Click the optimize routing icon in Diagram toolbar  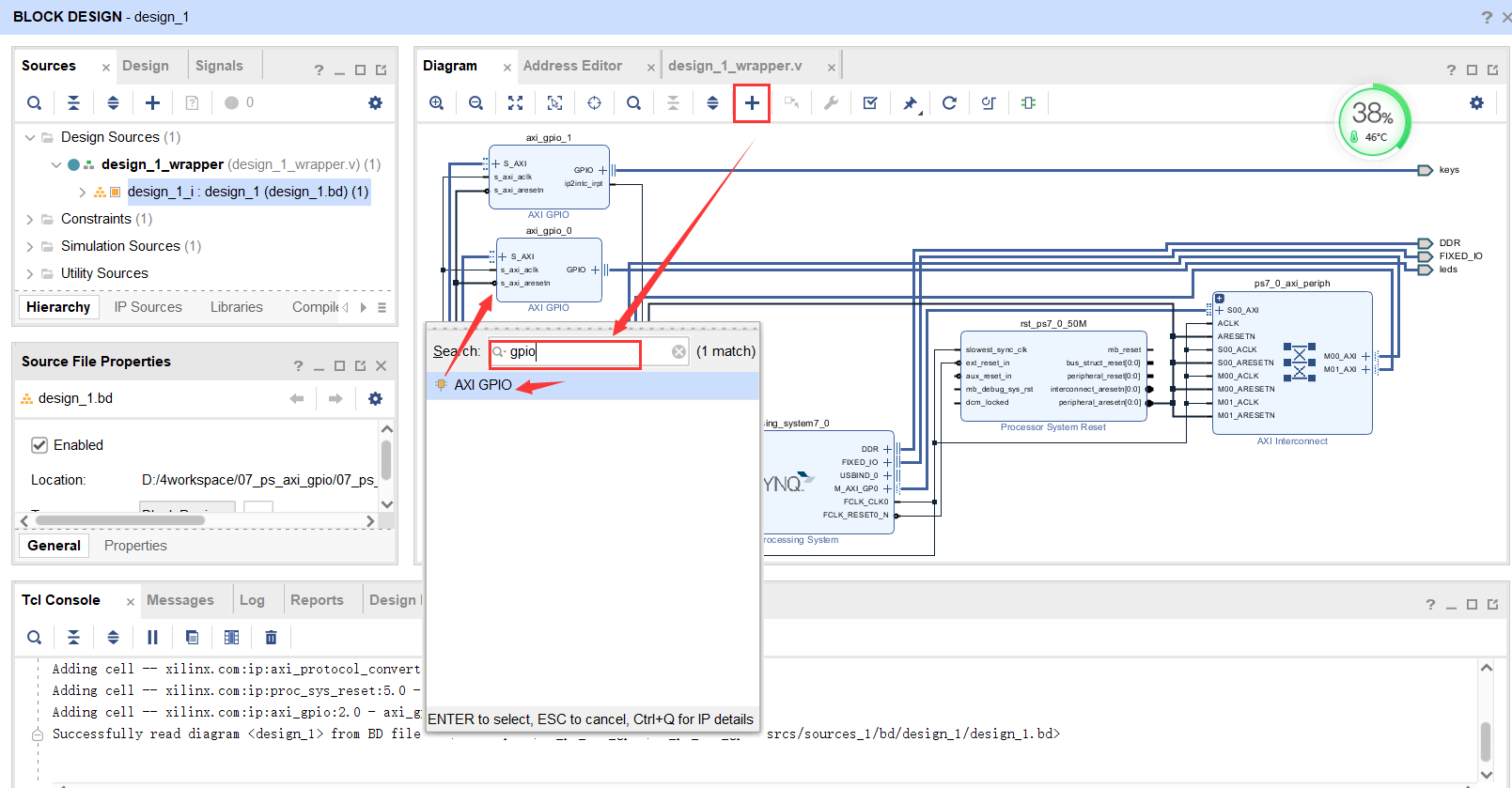[x=989, y=103]
